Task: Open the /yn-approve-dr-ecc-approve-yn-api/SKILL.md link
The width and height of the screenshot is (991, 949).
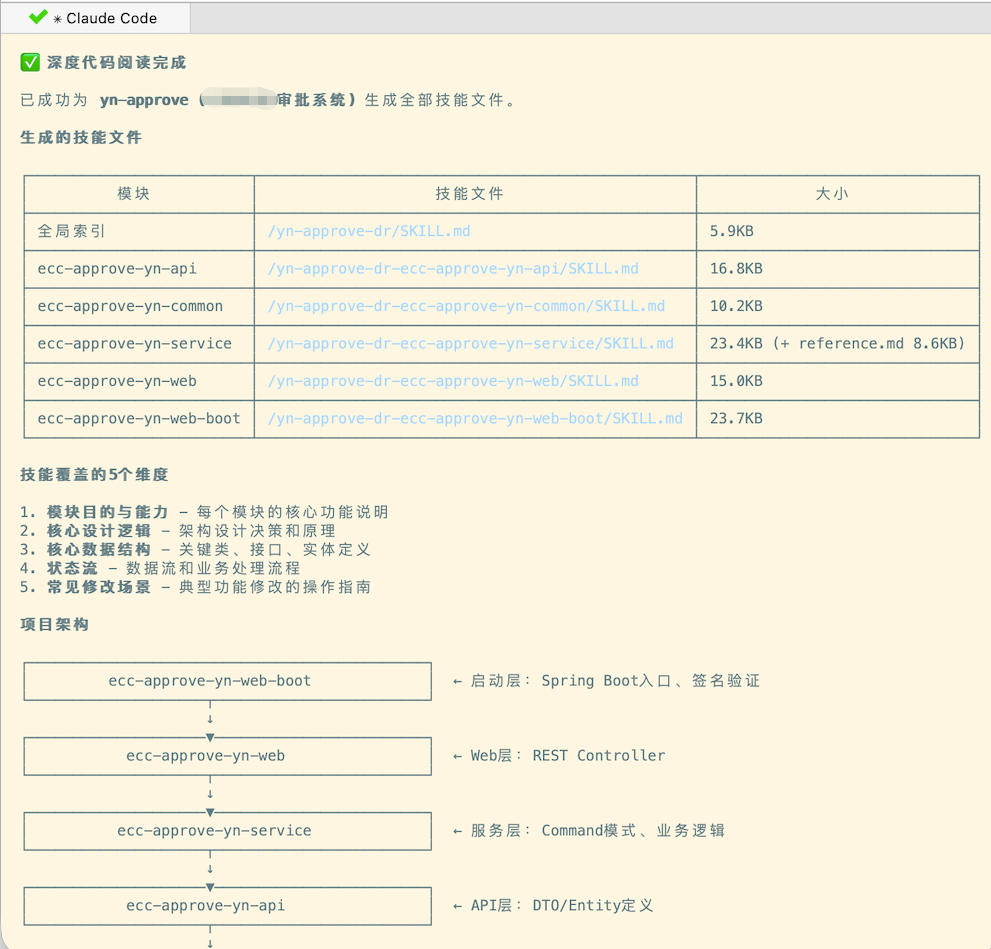Action: coord(453,269)
